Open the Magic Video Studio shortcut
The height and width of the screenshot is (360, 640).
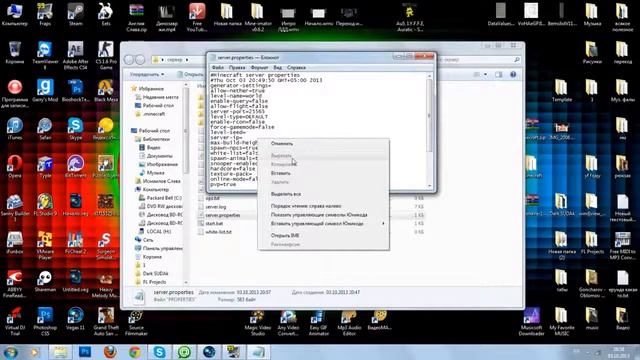(258, 322)
